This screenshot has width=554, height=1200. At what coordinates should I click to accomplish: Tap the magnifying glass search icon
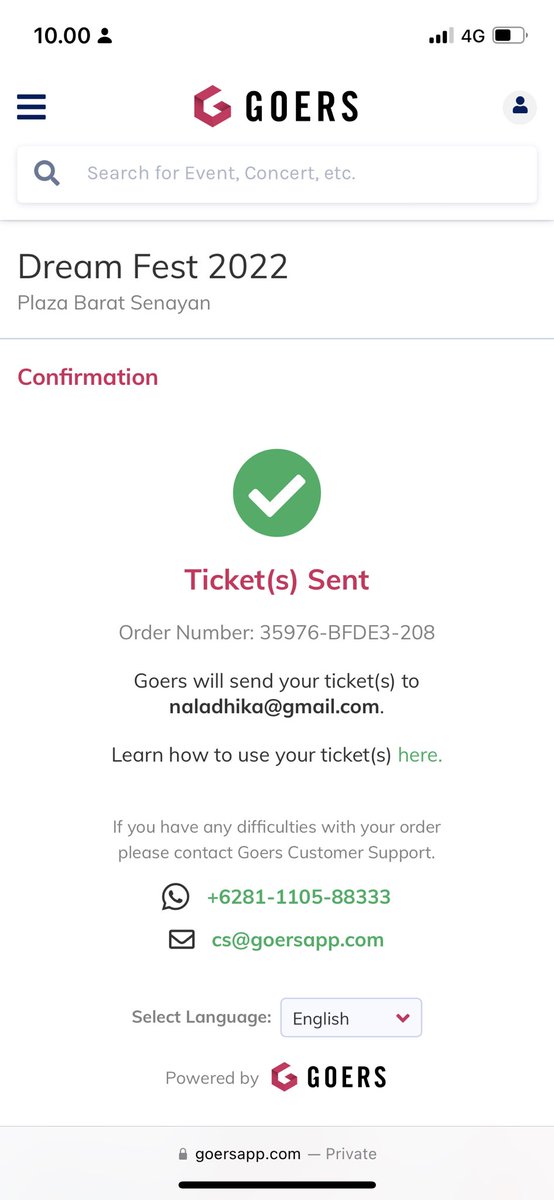pos(47,173)
